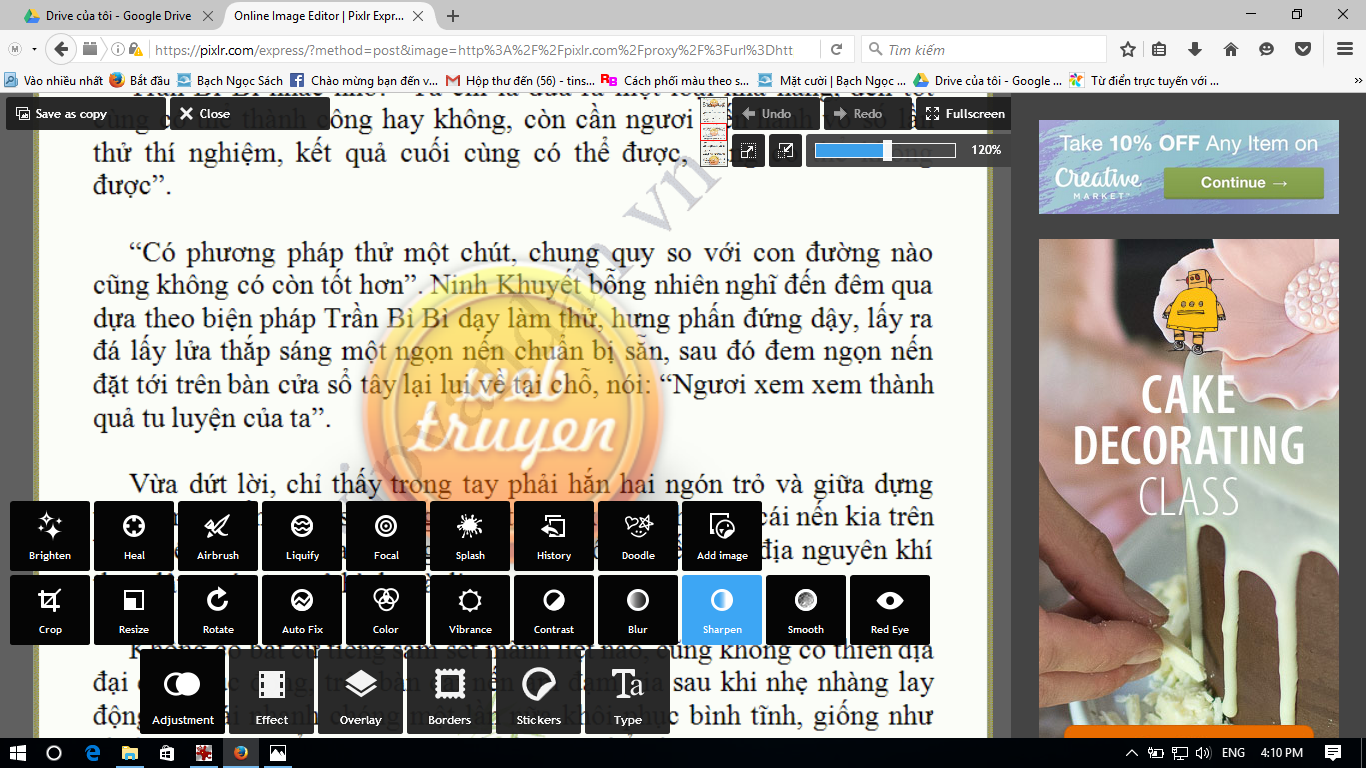
Task: Open the Liquify tool
Action: click(x=302, y=535)
